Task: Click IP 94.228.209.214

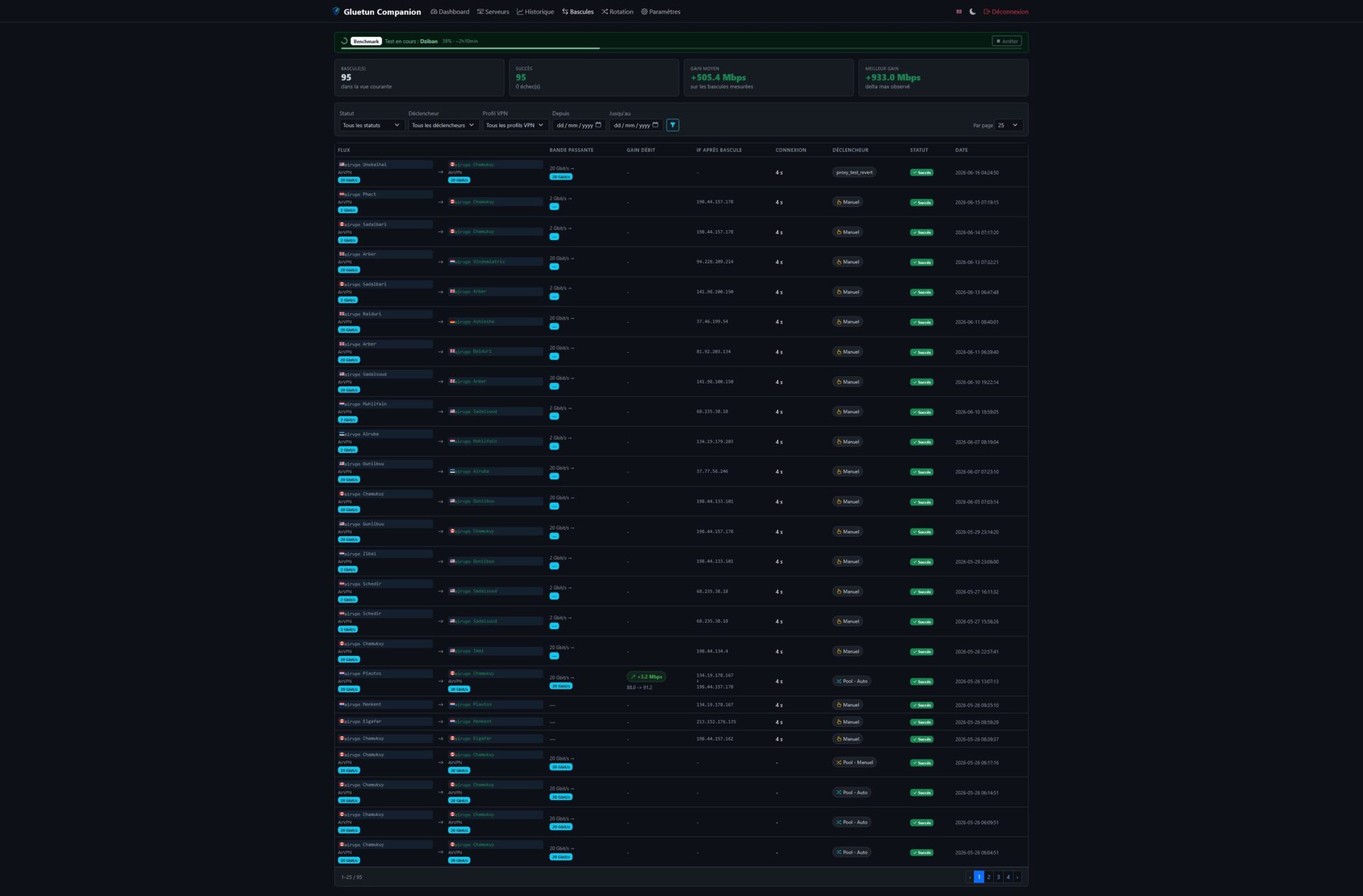Action: tap(715, 262)
